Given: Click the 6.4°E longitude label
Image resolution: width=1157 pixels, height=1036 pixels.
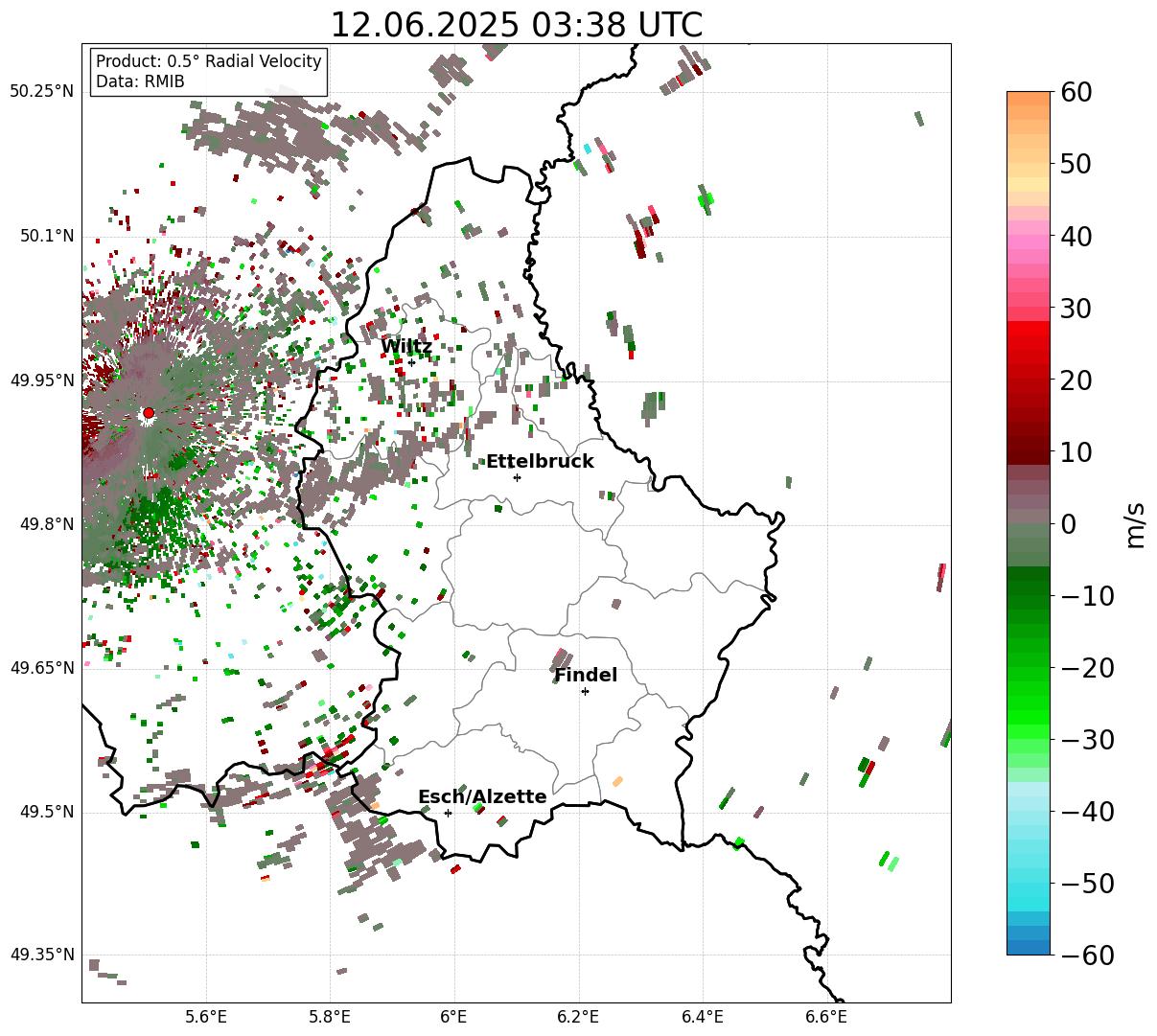Looking at the screenshot, I should click(703, 1017).
